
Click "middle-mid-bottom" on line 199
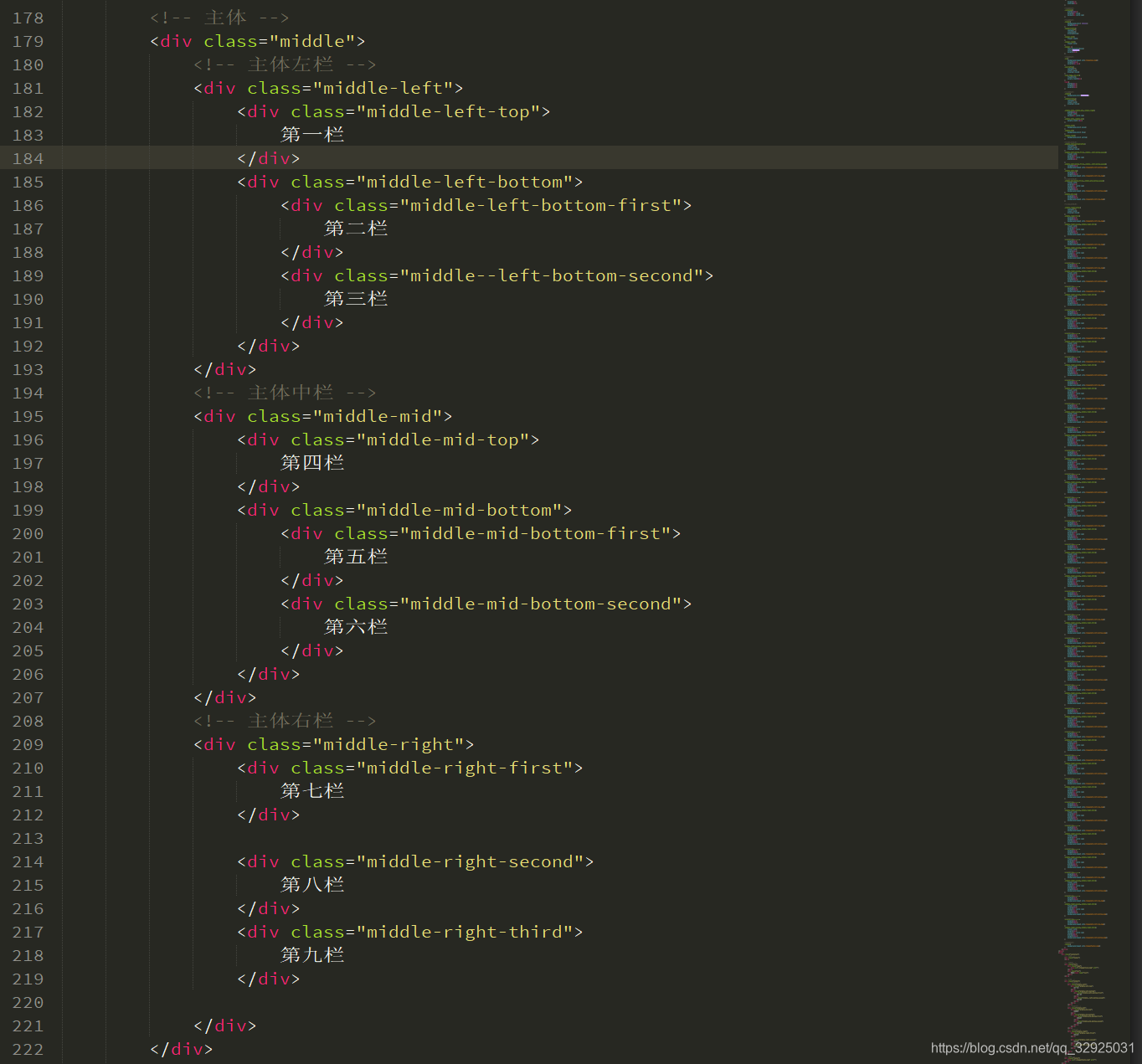click(459, 510)
